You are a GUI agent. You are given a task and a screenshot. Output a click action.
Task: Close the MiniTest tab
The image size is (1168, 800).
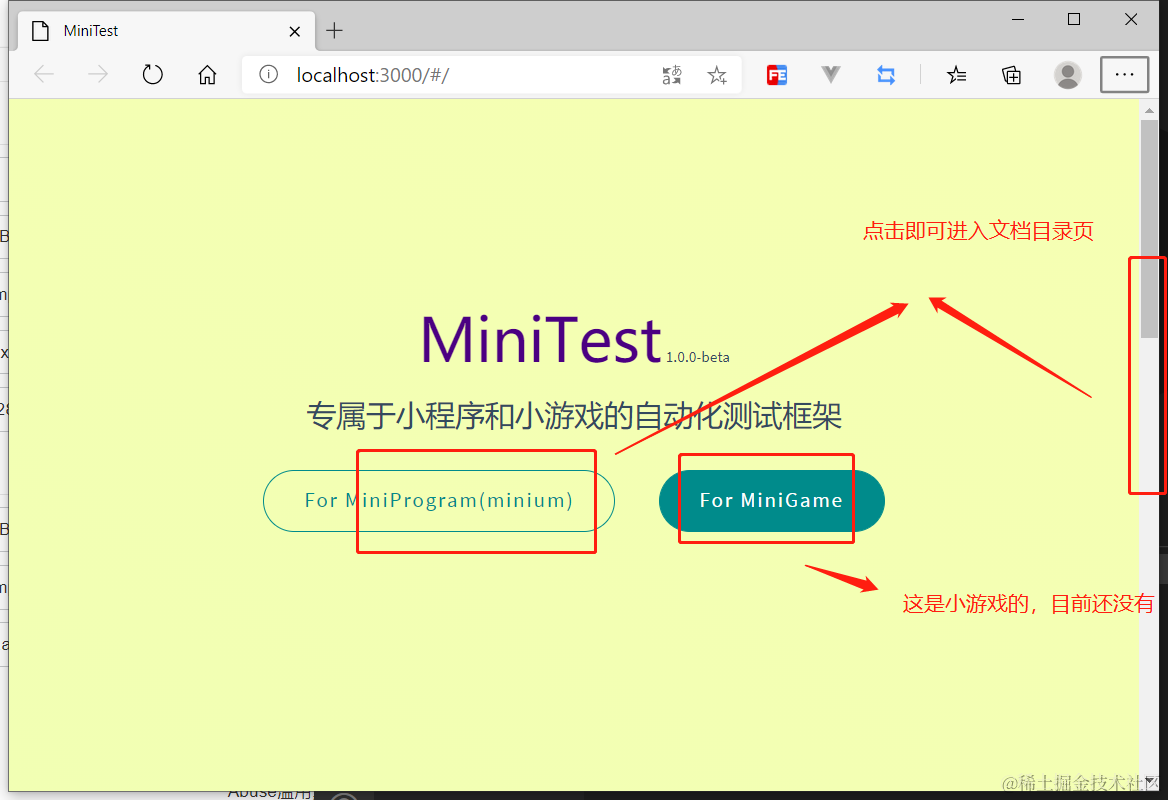(x=294, y=31)
